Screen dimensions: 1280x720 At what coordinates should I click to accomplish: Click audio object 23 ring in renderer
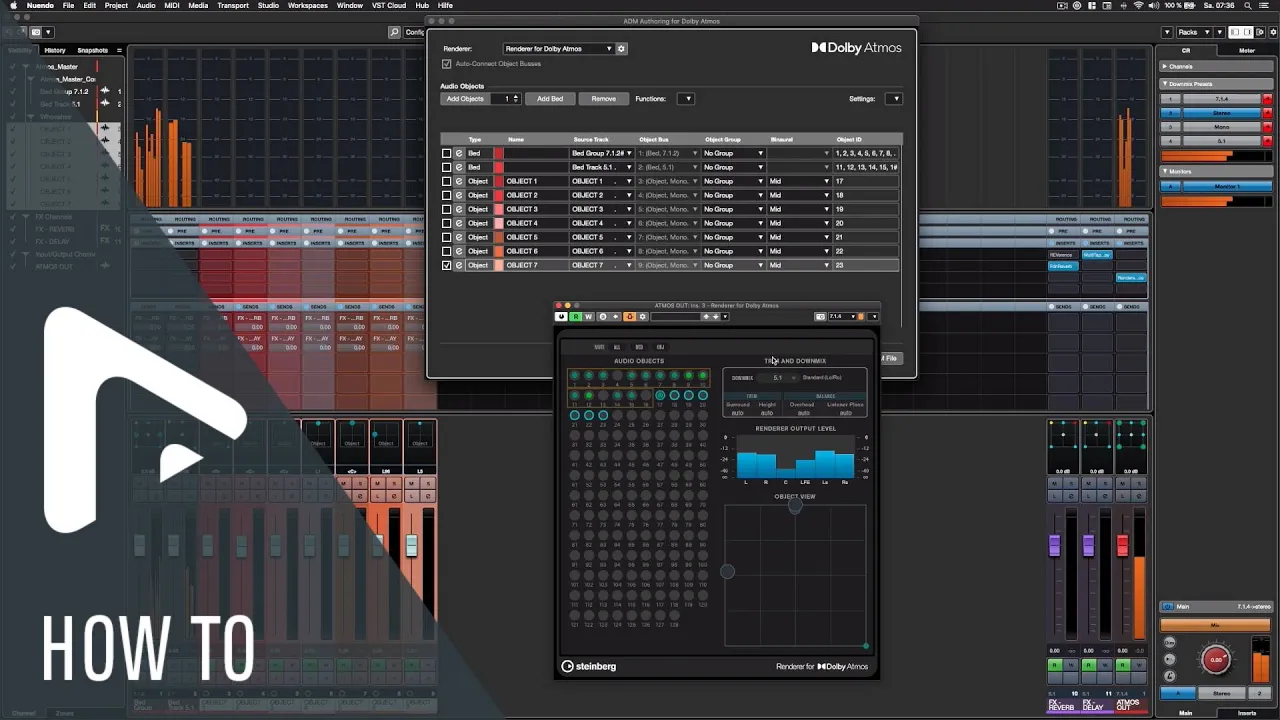[603, 415]
